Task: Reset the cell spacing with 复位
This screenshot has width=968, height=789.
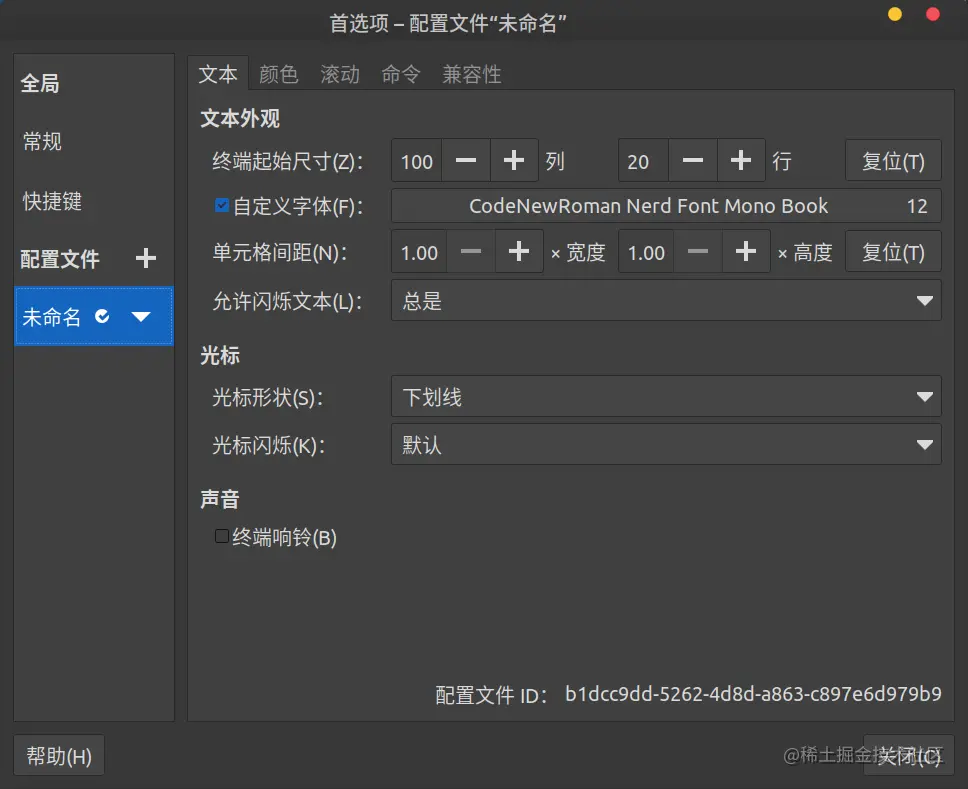Action: click(893, 251)
